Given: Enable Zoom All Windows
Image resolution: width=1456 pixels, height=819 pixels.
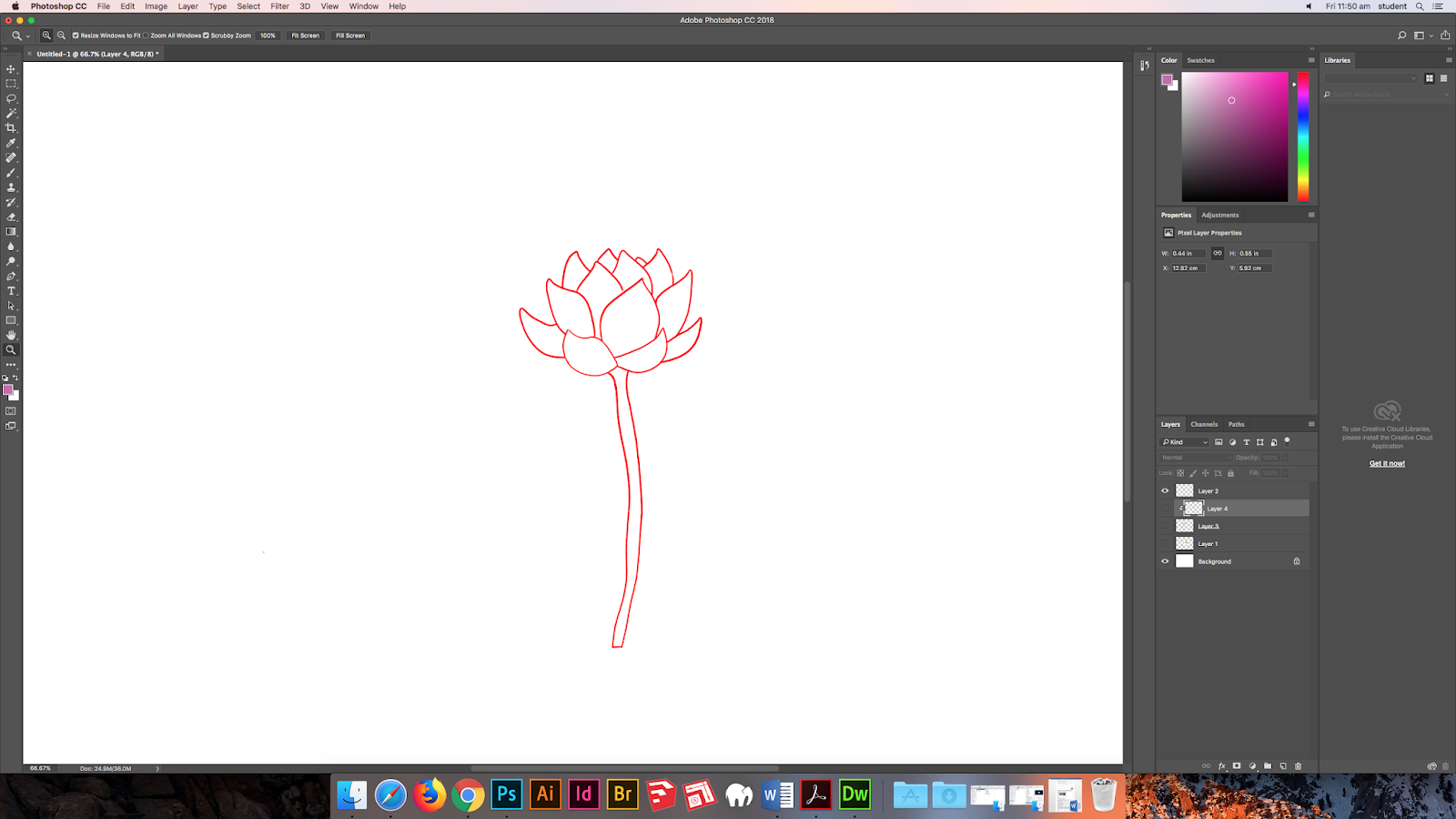Looking at the screenshot, I should click(x=146, y=35).
